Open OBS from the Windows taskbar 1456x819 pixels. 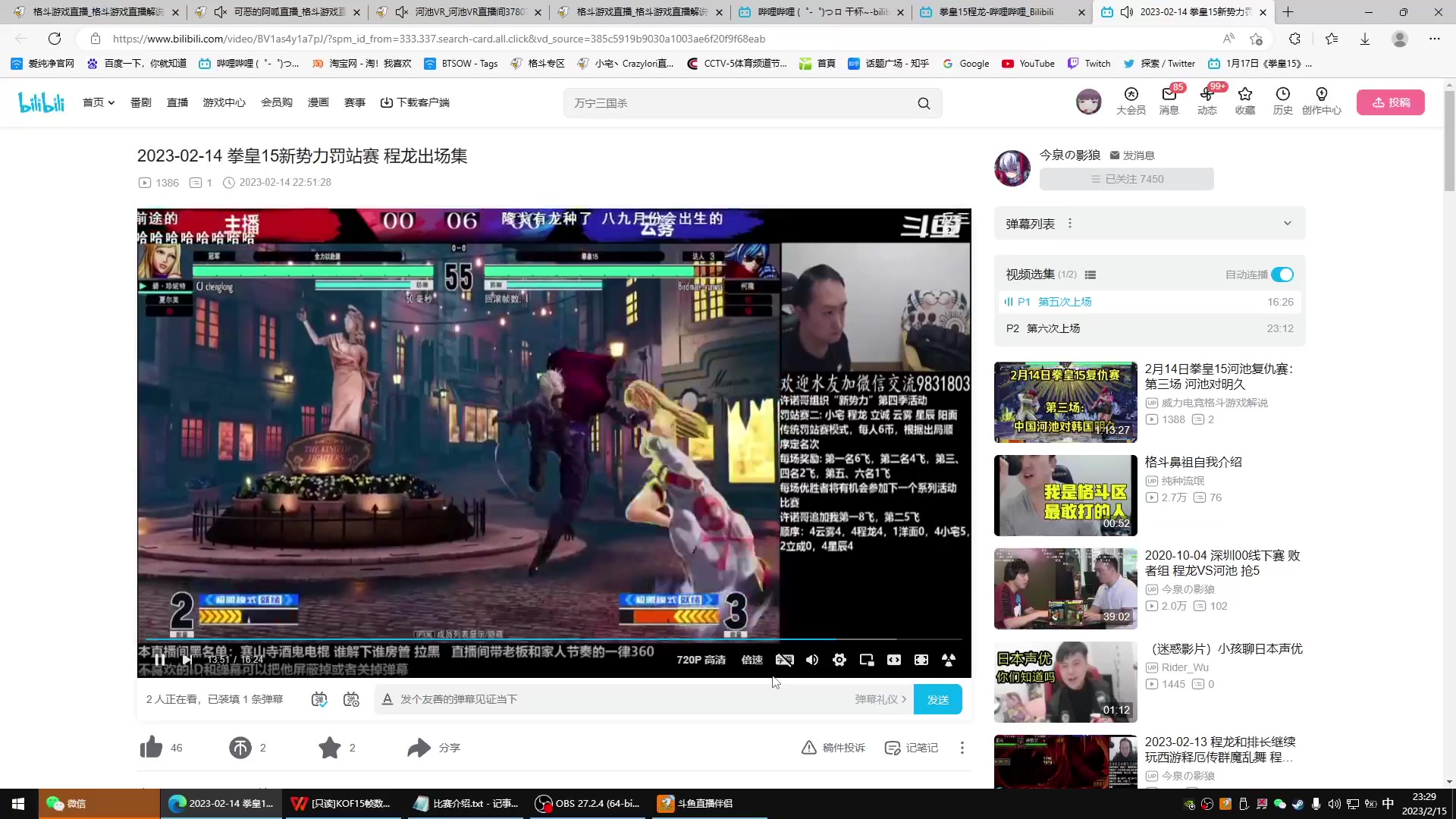tap(588, 804)
